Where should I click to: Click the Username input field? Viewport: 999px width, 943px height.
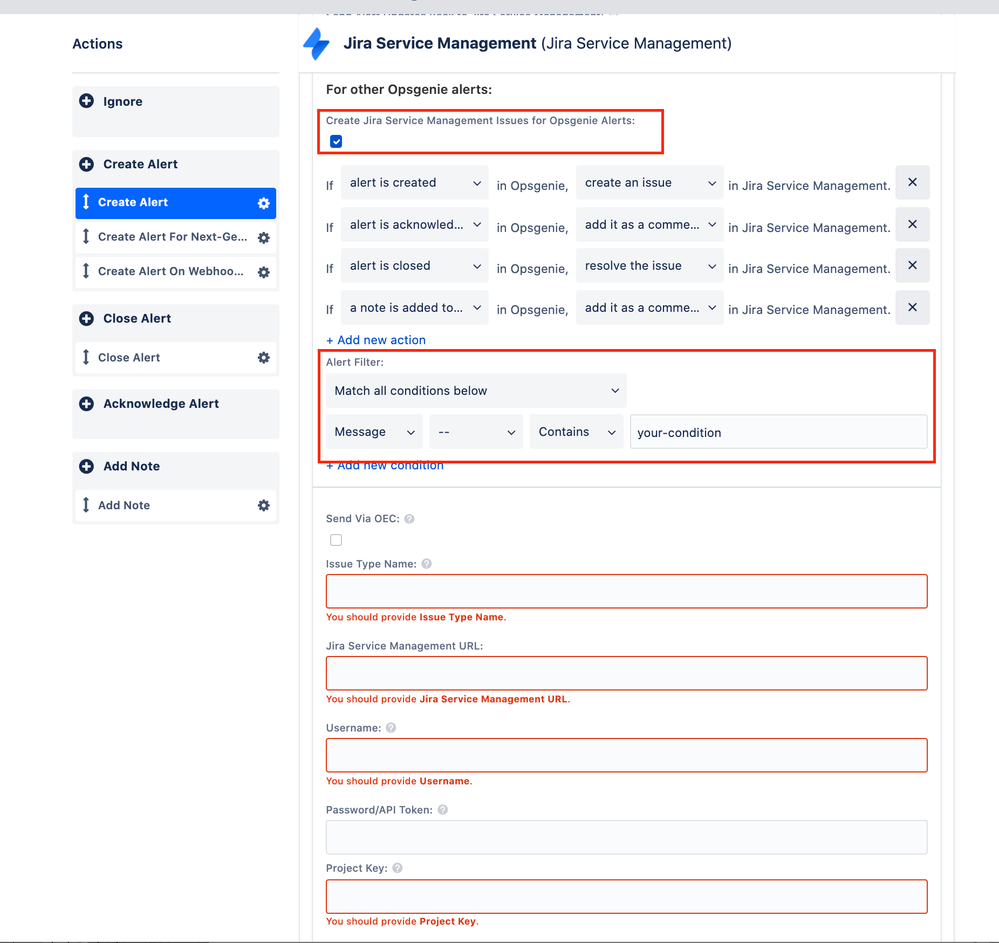tap(627, 755)
